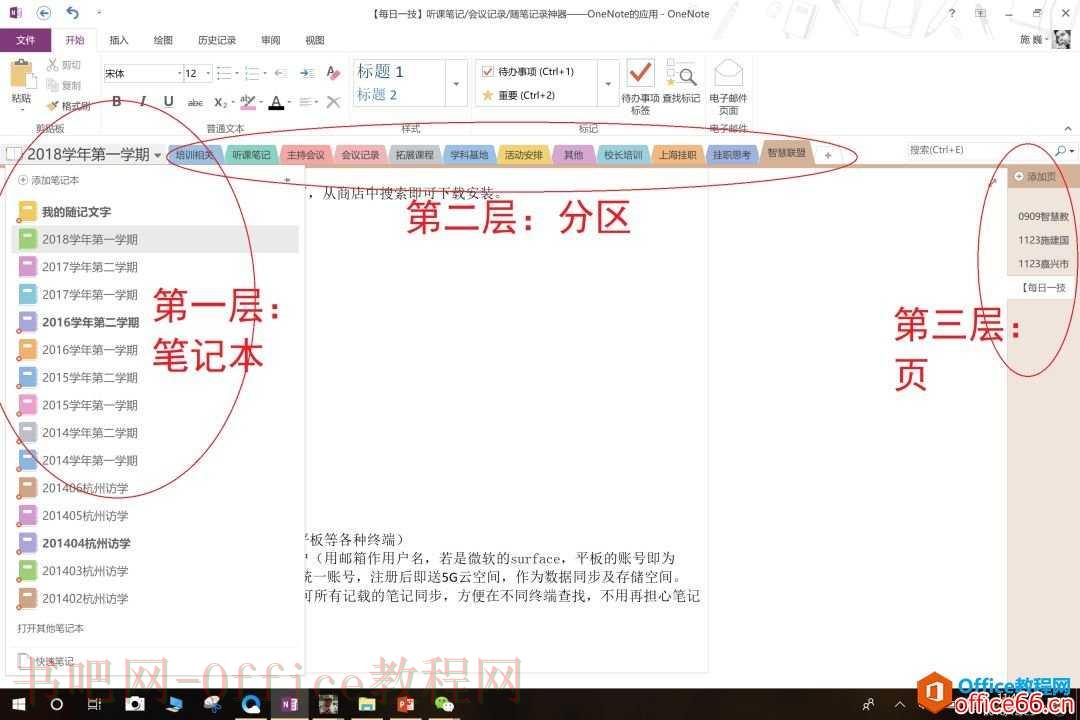Click the delete X icon
This screenshot has width=1080, height=720.
(333, 103)
